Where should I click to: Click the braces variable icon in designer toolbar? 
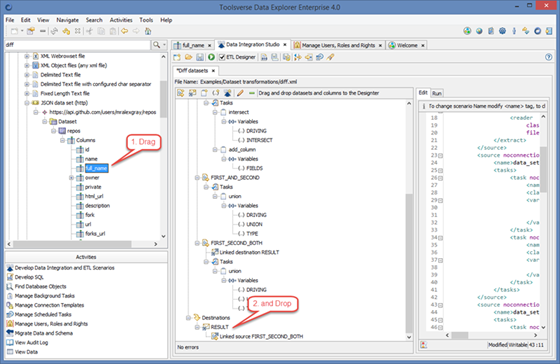[216, 93]
